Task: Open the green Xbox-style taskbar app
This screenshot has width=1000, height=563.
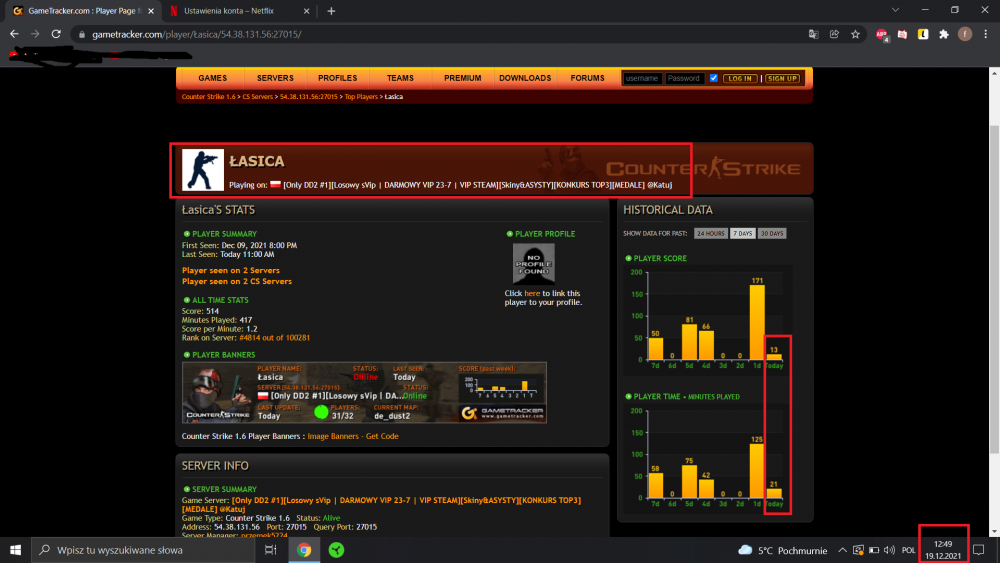Action: 336,550
